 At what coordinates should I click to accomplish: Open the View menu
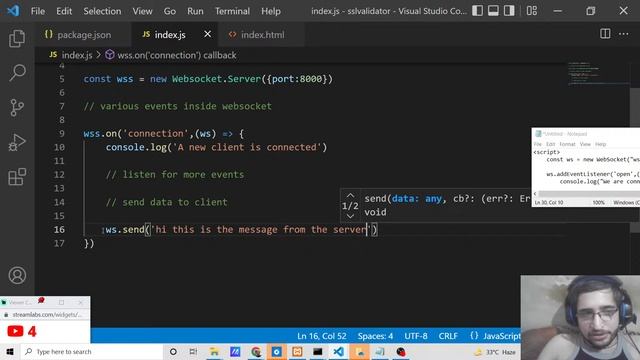(x=142, y=11)
